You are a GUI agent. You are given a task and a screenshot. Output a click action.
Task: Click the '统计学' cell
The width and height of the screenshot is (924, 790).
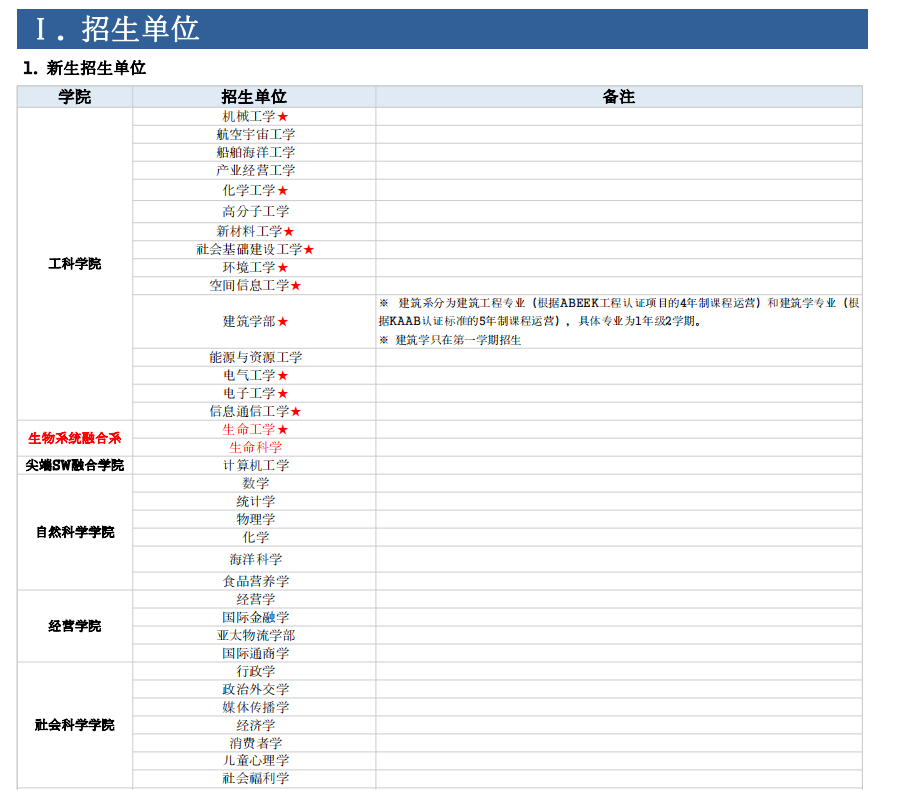click(x=254, y=501)
